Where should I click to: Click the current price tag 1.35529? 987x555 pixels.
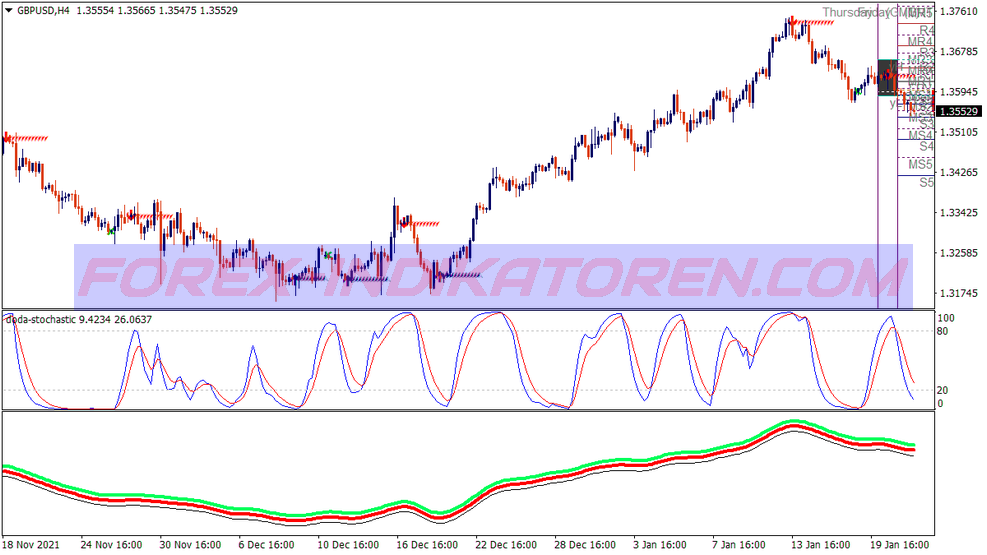959,111
